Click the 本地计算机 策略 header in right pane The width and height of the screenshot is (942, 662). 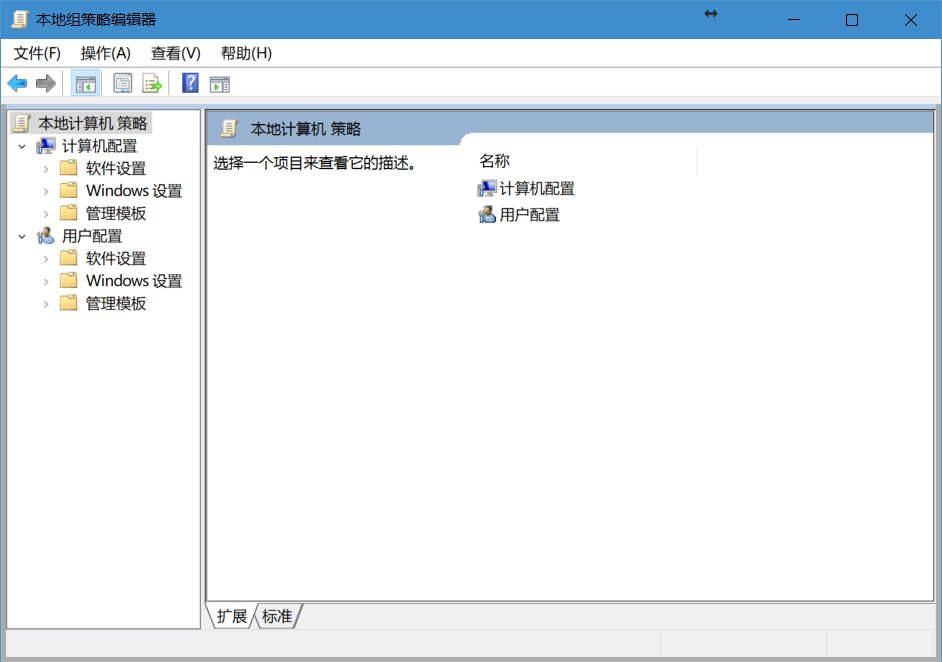[306, 129]
